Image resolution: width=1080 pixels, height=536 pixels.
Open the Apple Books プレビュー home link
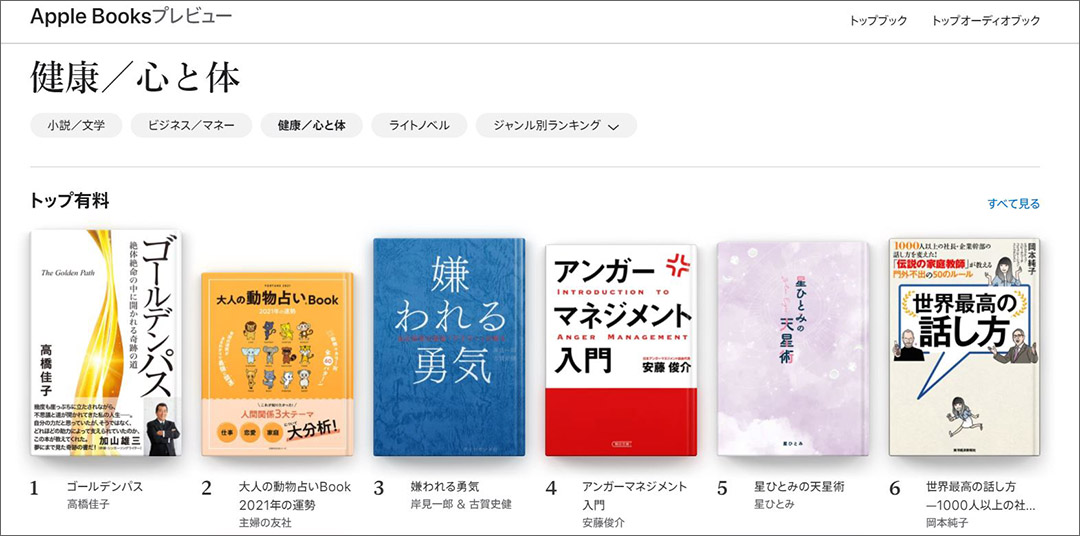(131, 17)
